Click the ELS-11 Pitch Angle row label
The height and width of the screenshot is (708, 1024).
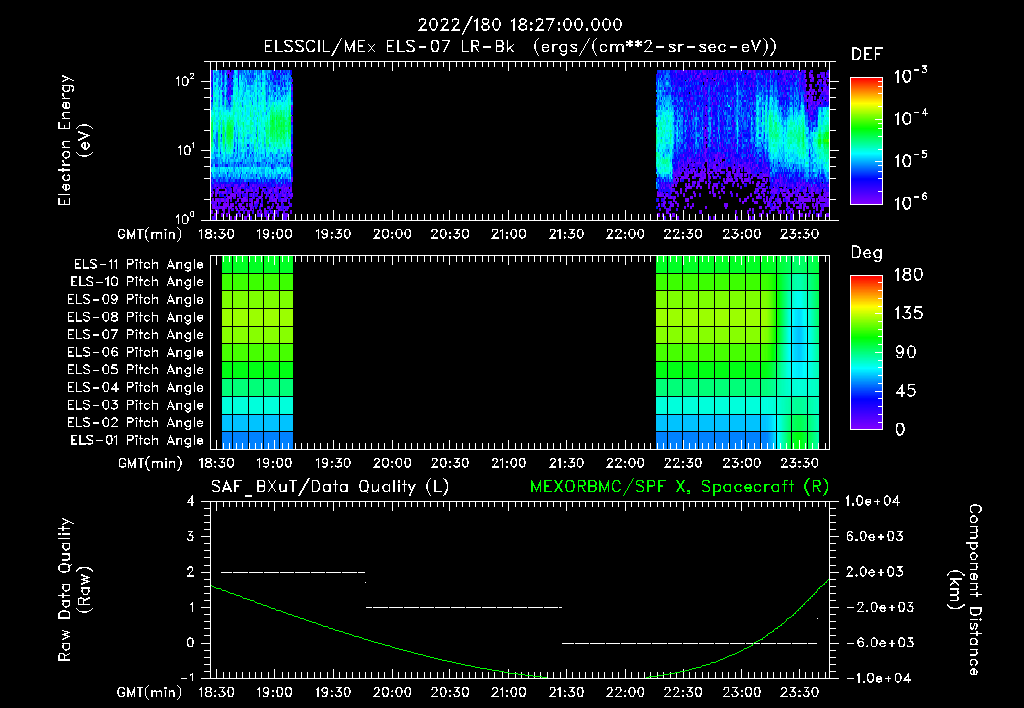138,265
